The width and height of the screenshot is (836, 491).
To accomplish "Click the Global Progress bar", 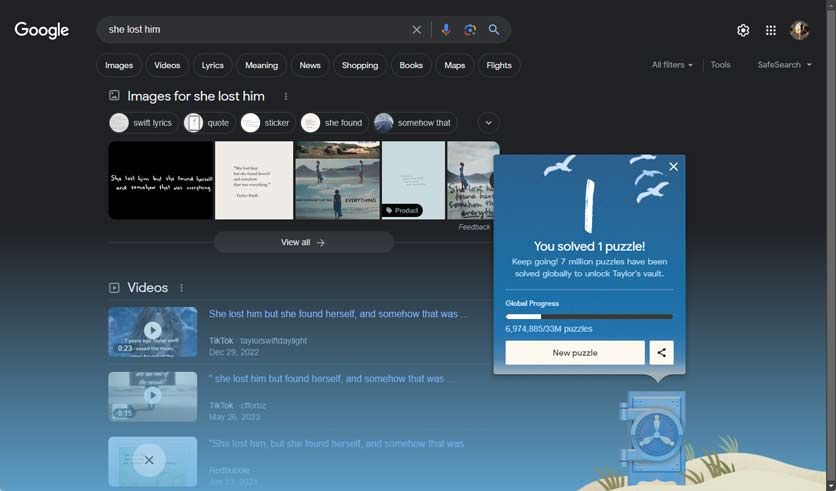I will pos(589,316).
